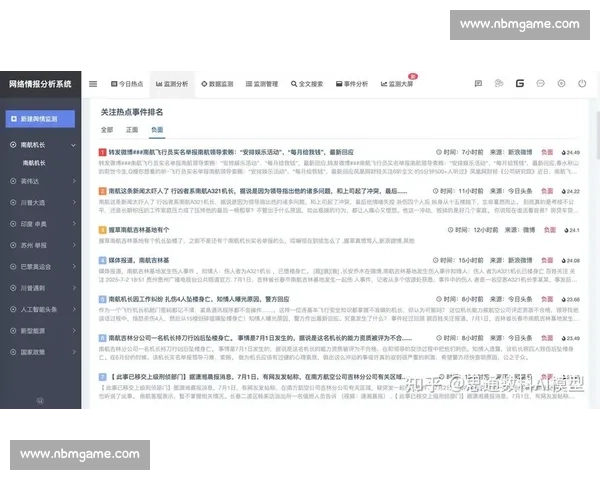Click the 12小时前 time label

tap(486, 230)
